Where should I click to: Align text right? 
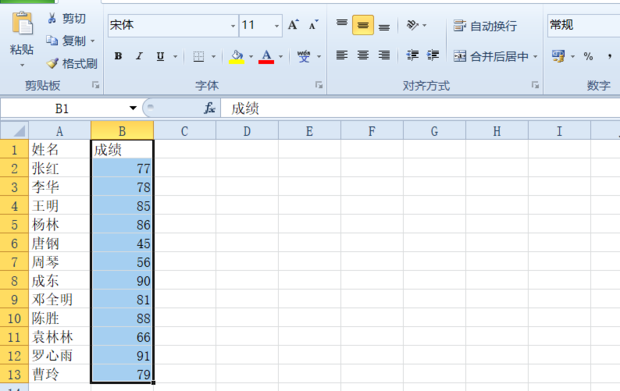384,55
